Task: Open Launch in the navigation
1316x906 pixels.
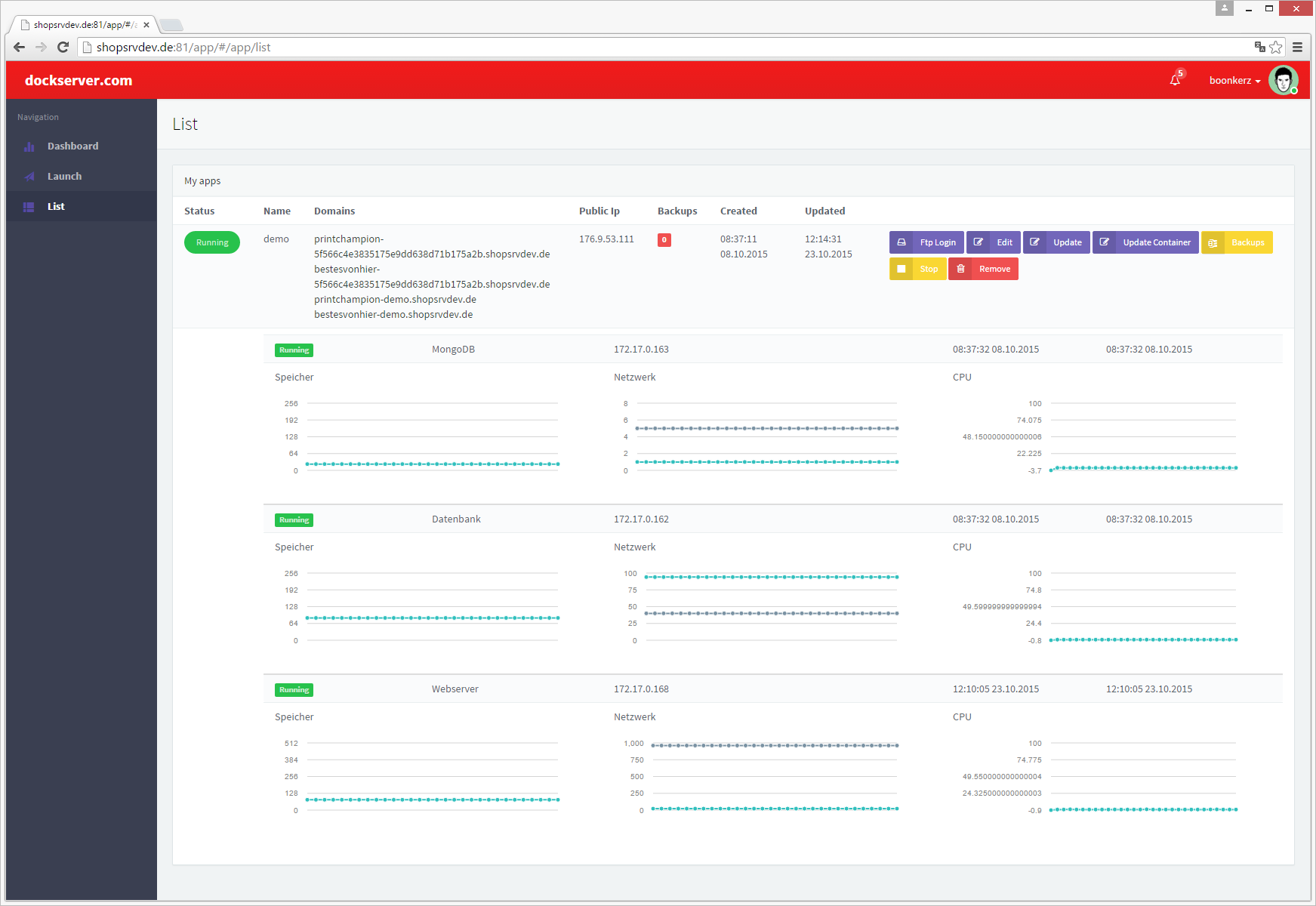Action: coord(64,176)
